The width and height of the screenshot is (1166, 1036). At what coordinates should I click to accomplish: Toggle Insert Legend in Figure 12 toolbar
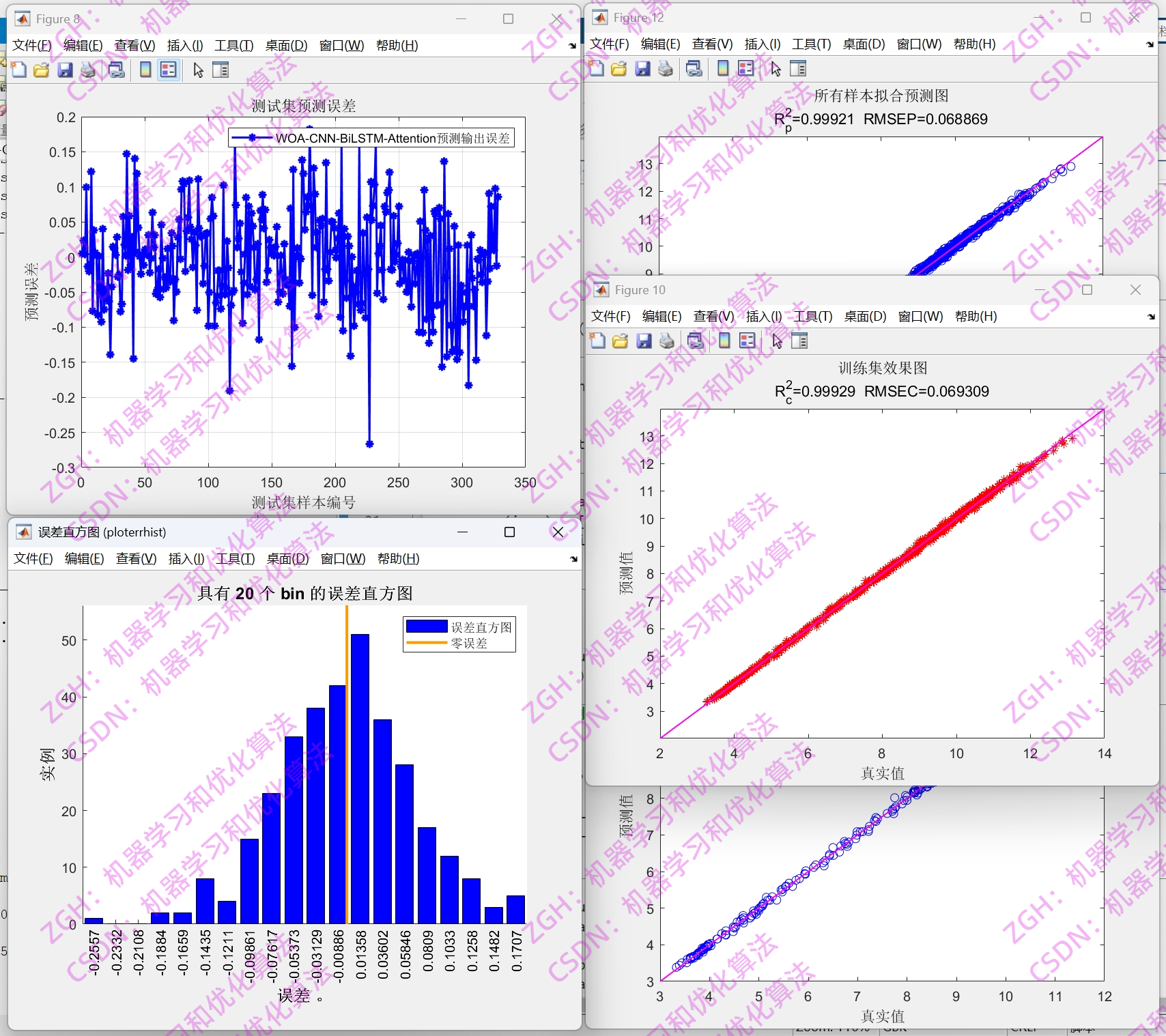point(746,68)
